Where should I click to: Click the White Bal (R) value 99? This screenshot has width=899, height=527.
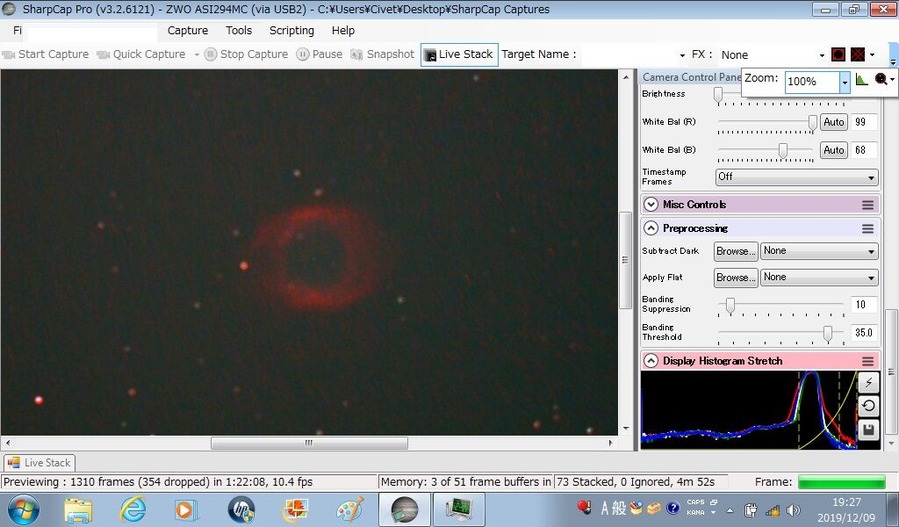click(863, 122)
